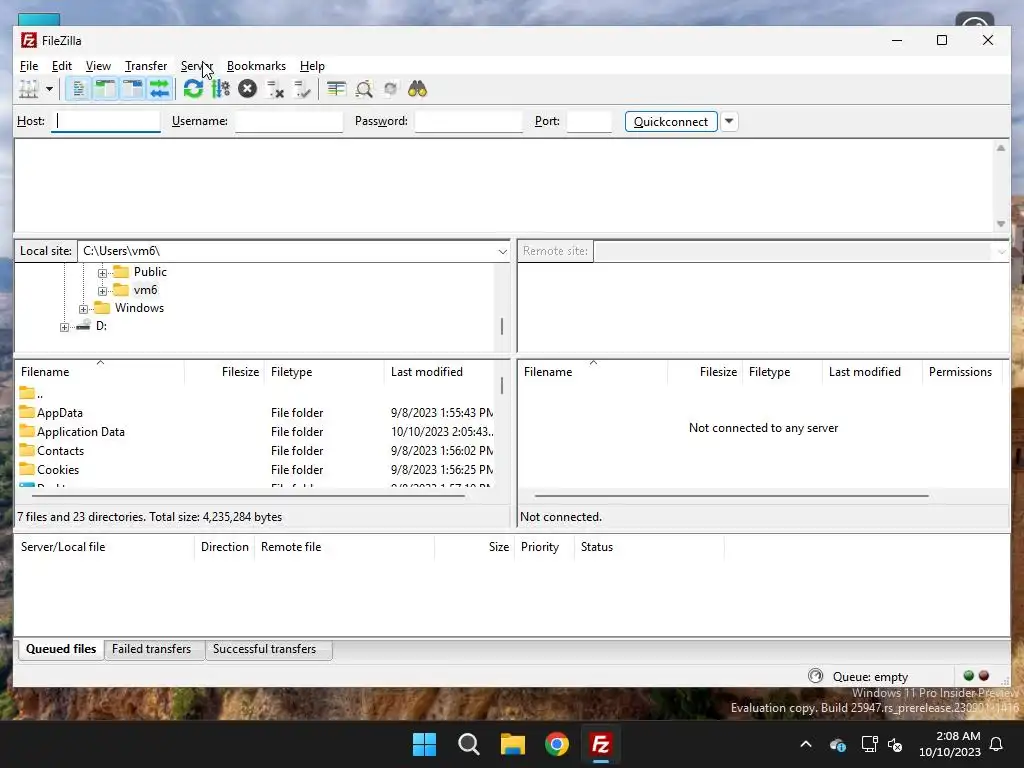Cancel current operation icon
The image size is (1024, 768).
[248, 89]
